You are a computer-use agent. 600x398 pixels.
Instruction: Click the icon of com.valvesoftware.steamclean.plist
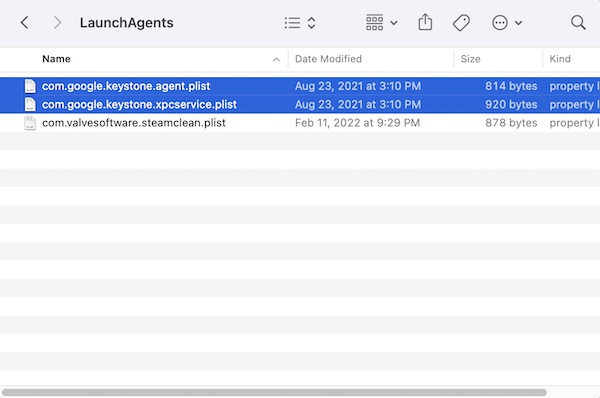pyautogui.click(x=30, y=123)
